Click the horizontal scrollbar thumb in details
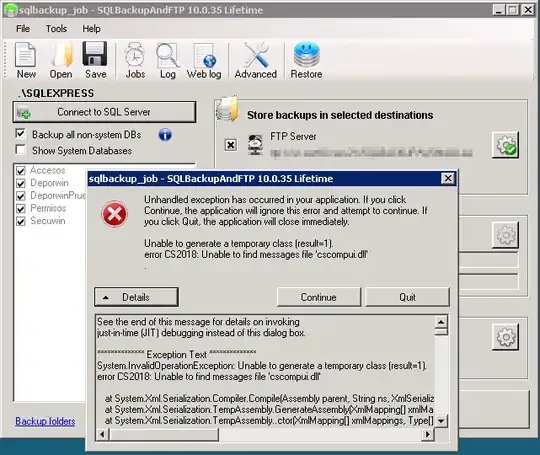The height and width of the screenshot is (455, 540). coord(164,434)
